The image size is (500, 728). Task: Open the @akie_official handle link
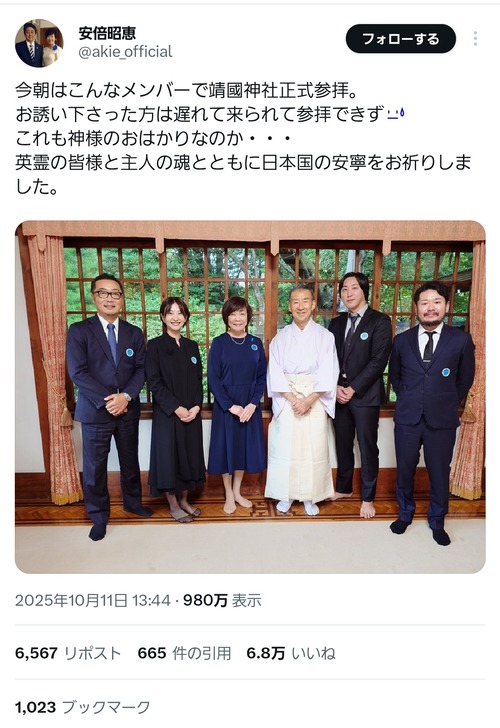pyautogui.click(x=125, y=52)
